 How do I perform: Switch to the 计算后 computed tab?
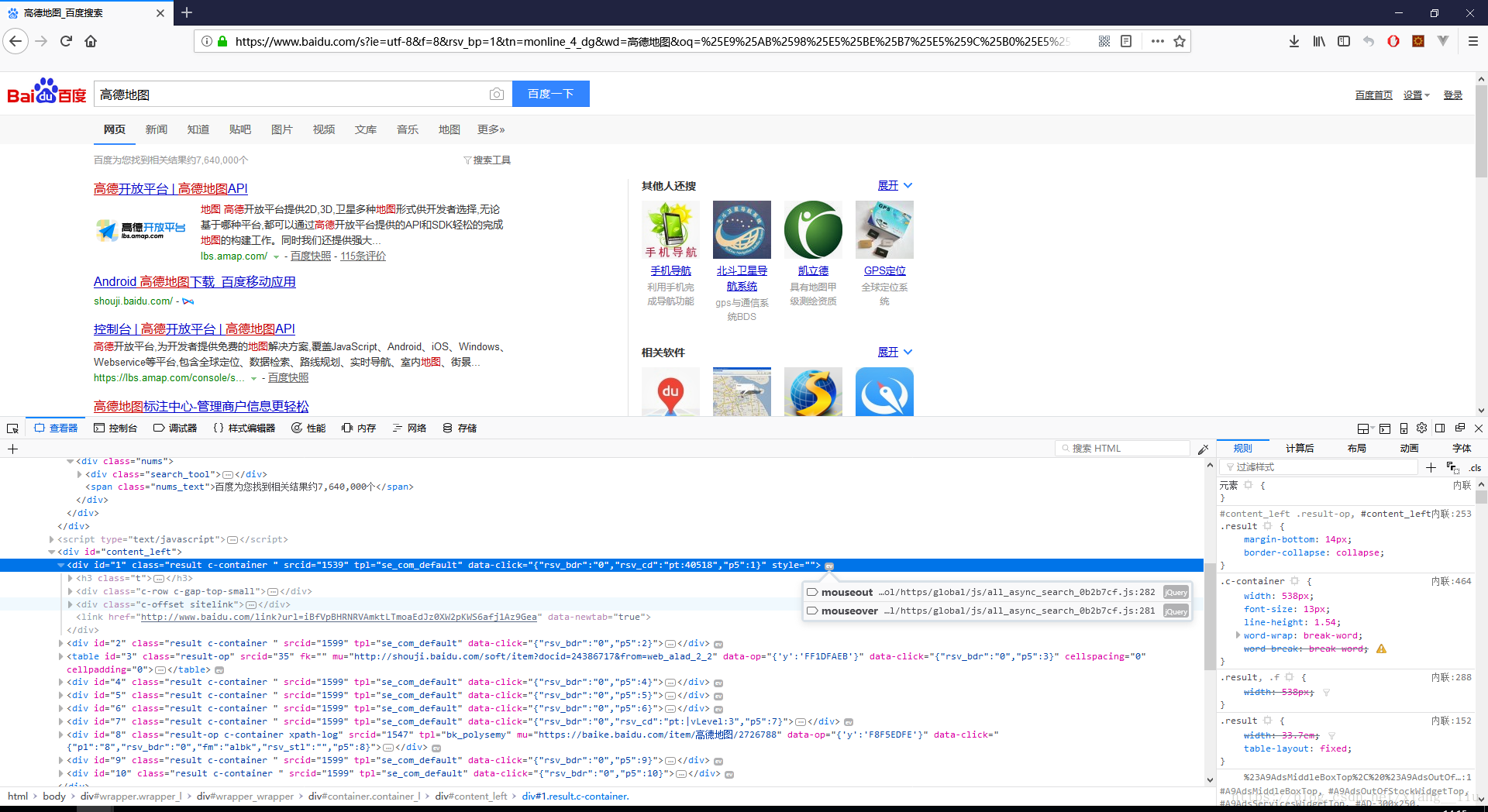[x=1300, y=448]
